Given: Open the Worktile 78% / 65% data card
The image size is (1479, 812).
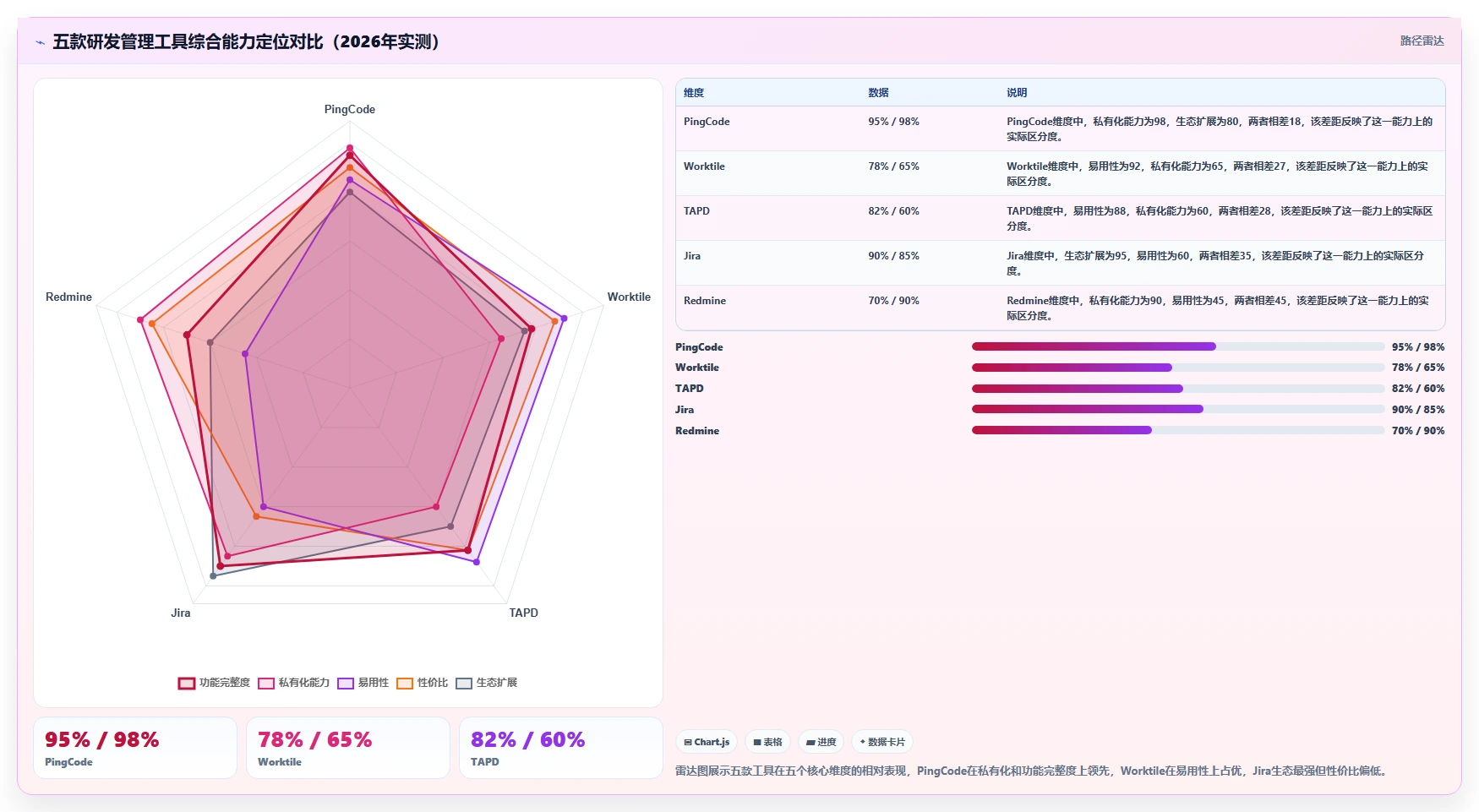Looking at the screenshot, I should pos(348,748).
